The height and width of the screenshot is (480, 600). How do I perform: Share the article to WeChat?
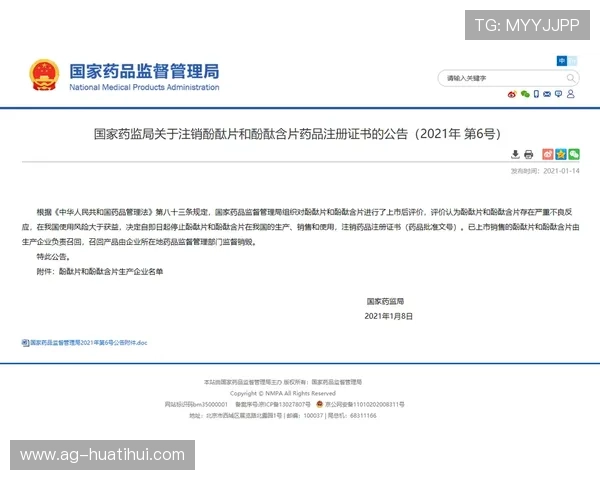[574, 154]
